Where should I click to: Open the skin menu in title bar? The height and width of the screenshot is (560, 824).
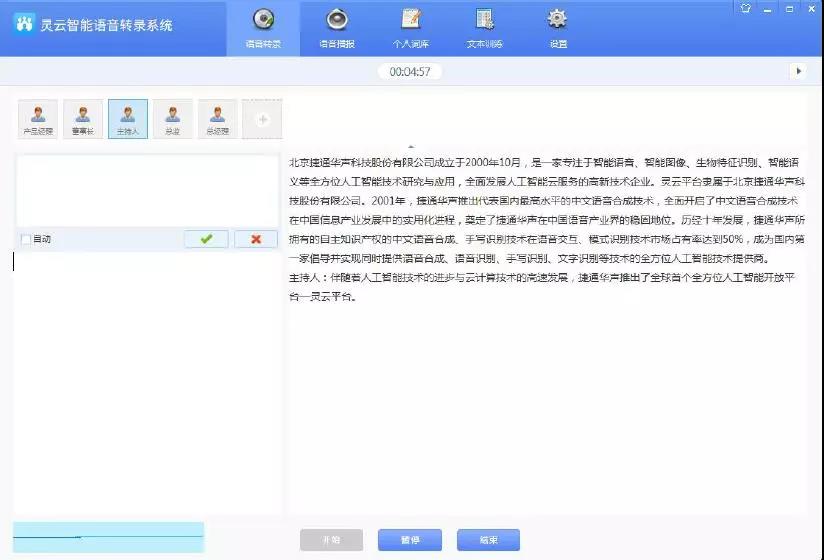pyautogui.click(x=745, y=8)
